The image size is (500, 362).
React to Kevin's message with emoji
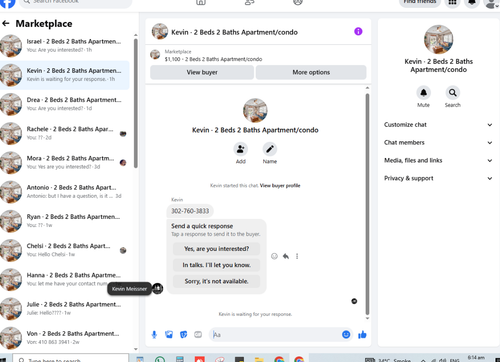[274, 256]
